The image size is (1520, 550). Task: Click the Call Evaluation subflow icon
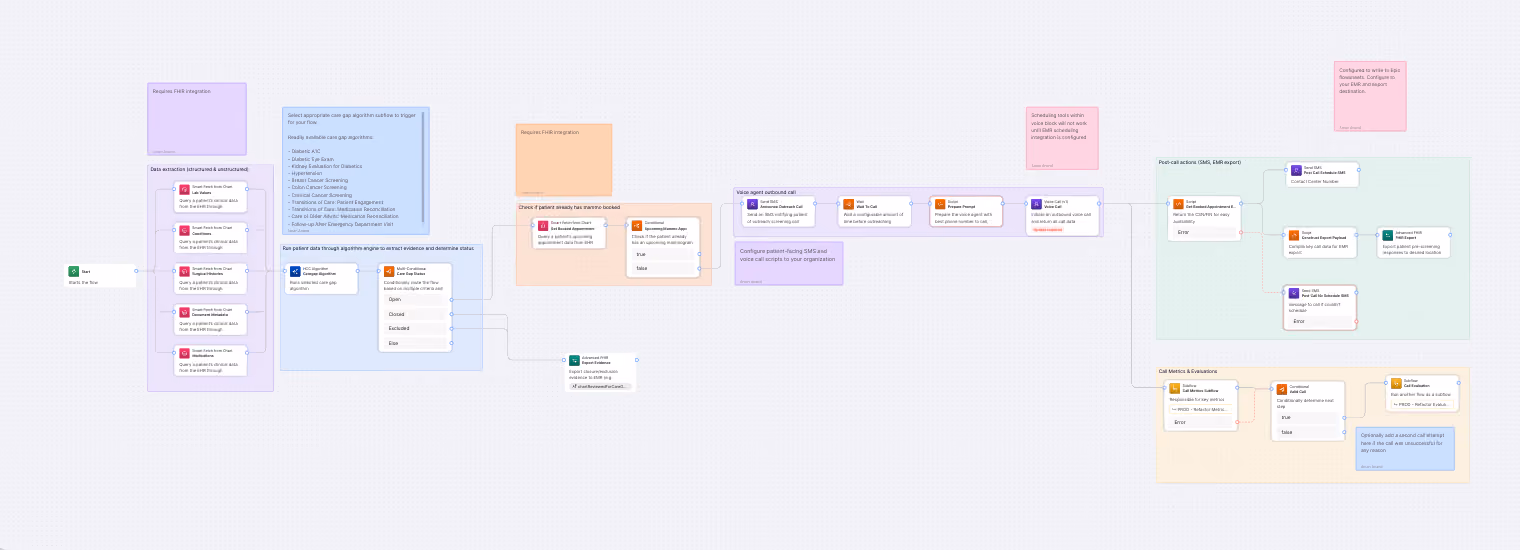pyautogui.click(x=1396, y=382)
